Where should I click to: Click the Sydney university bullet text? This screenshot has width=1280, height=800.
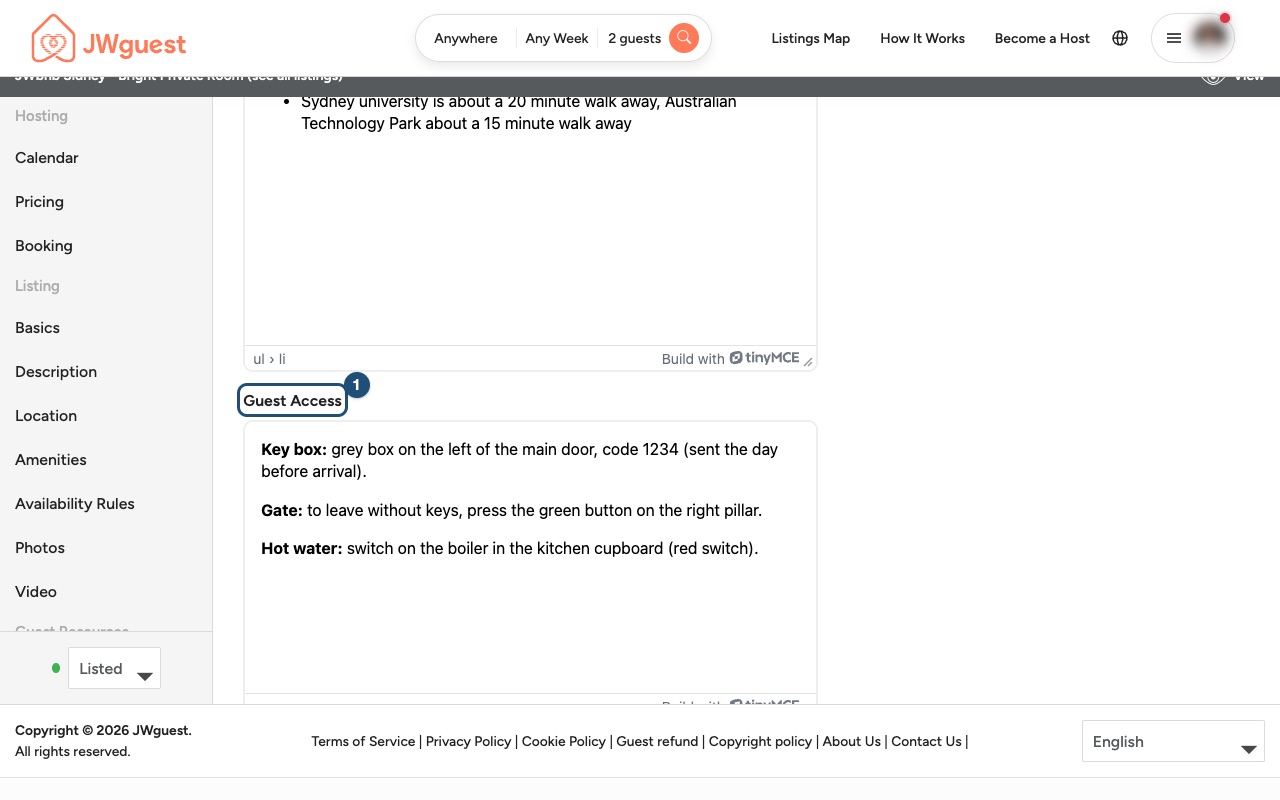[x=518, y=113]
